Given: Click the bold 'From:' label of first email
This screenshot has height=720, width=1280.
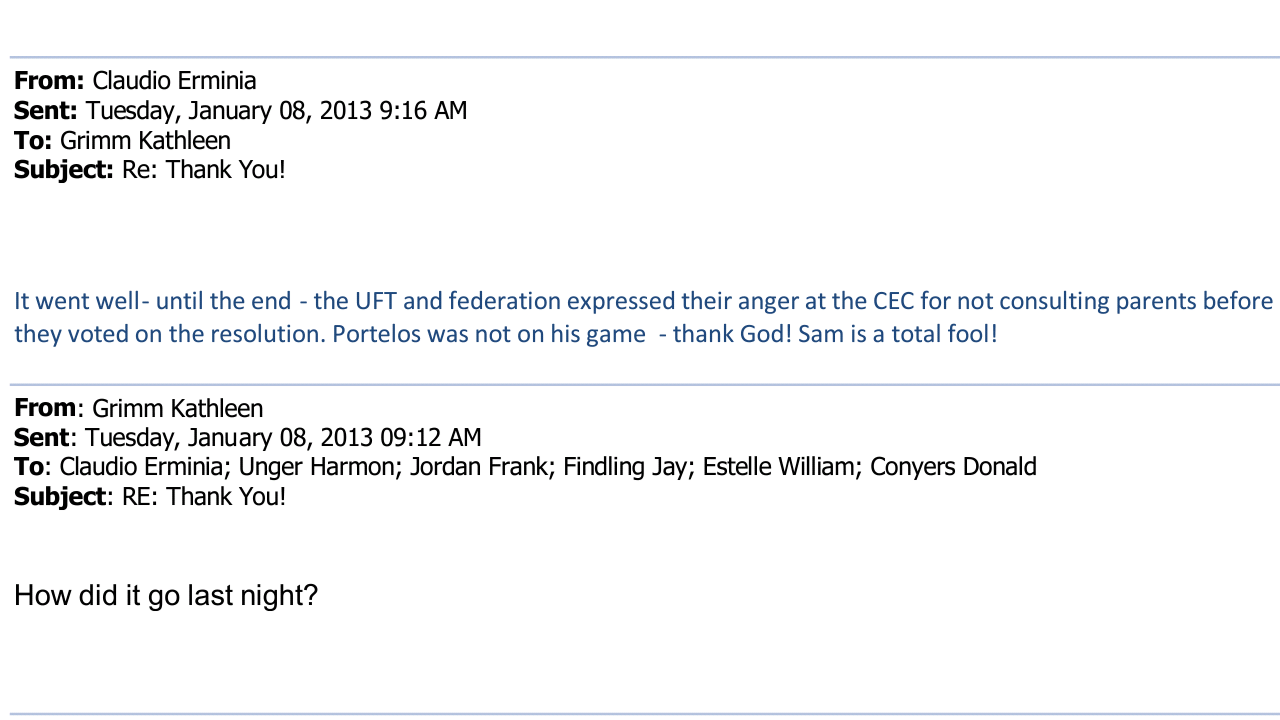Looking at the screenshot, I should (50, 81).
